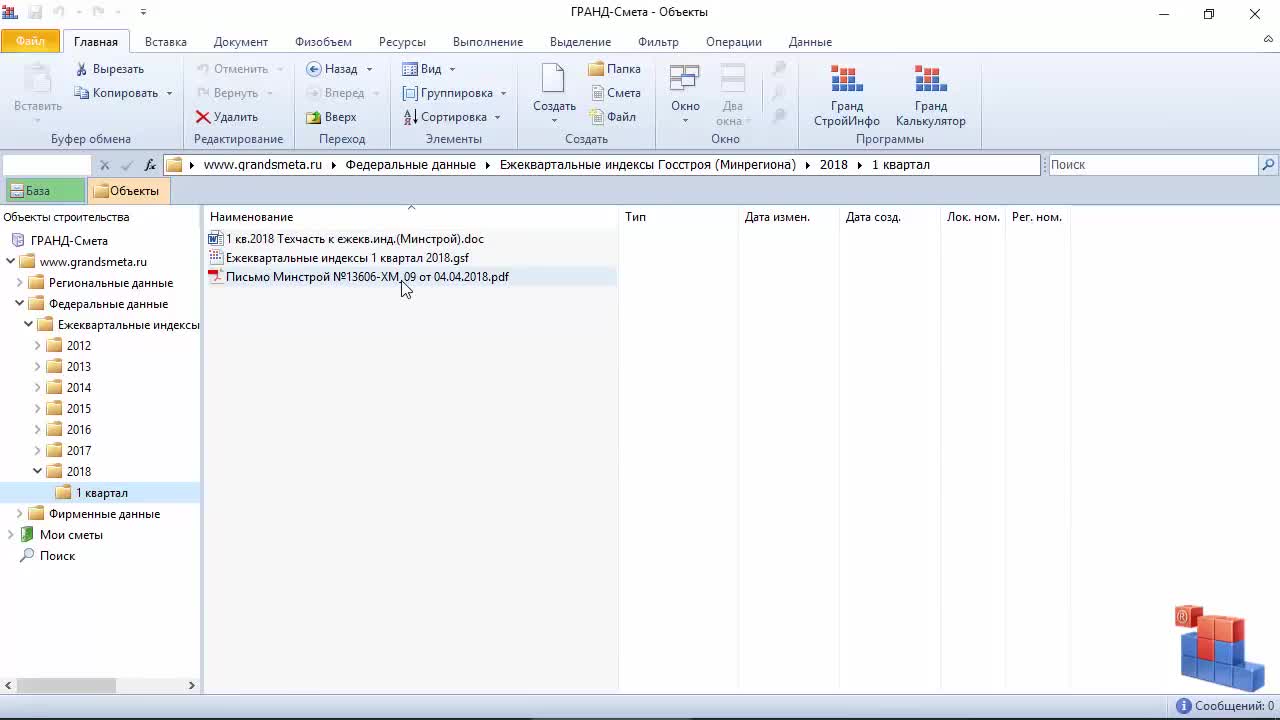Collapse the ribbon with the arrow

click(x=1268, y=40)
